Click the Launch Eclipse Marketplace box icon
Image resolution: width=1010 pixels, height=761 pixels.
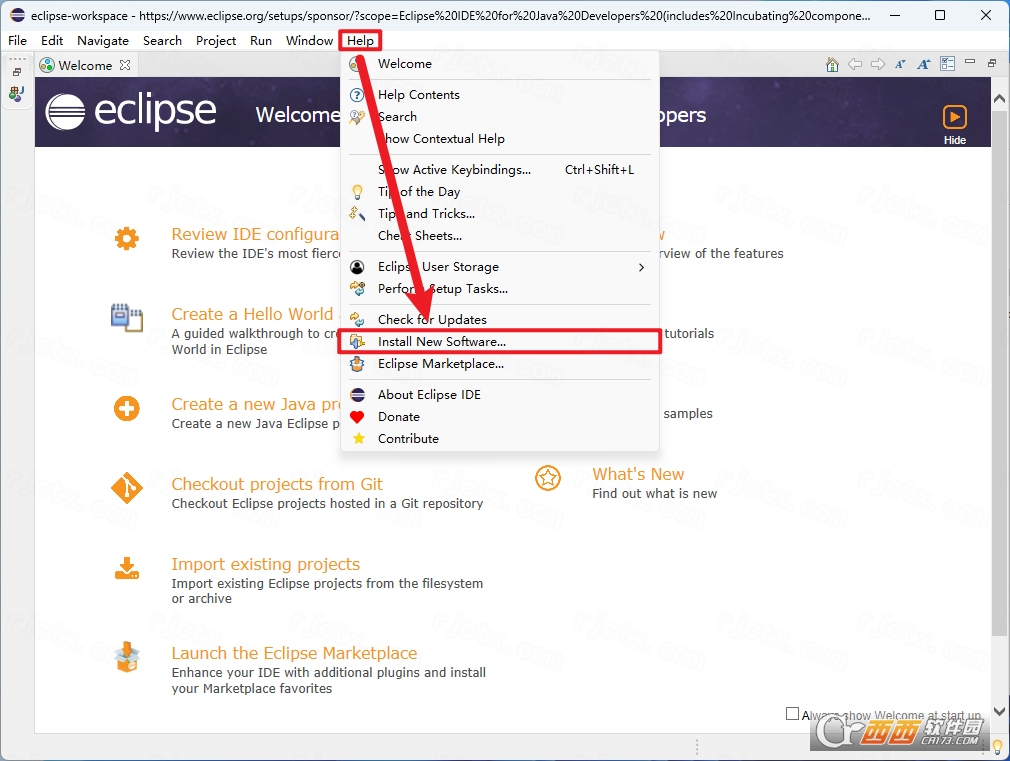tap(127, 657)
